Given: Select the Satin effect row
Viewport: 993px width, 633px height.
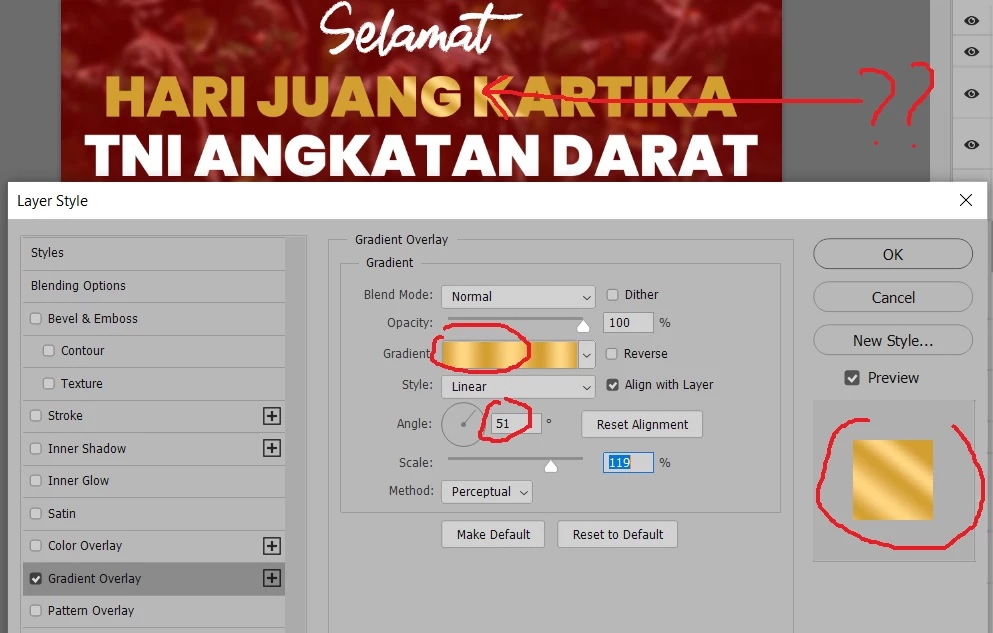Looking at the screenshot, I should (154, 513).
